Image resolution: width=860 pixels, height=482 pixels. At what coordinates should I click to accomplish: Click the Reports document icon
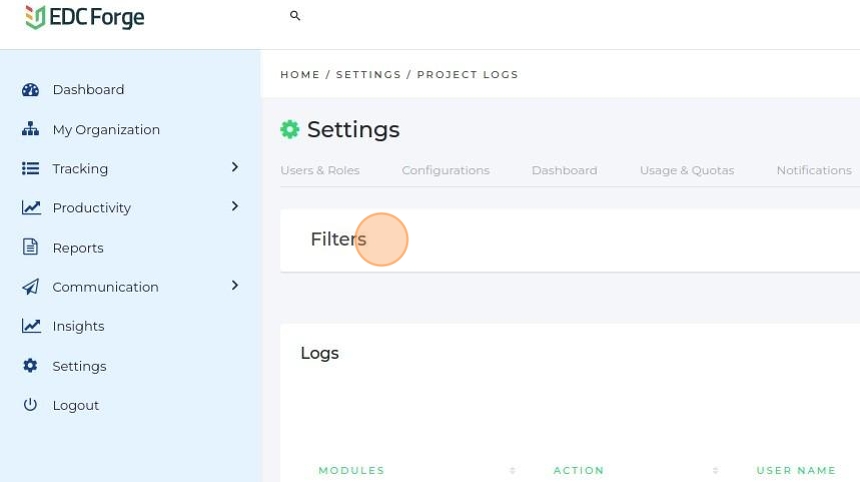[31, 247]
